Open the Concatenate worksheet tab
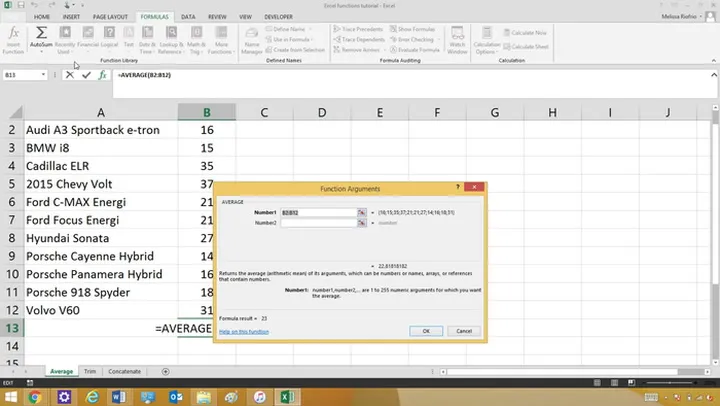This screenshot has width=720, height=406. [124, 371]
